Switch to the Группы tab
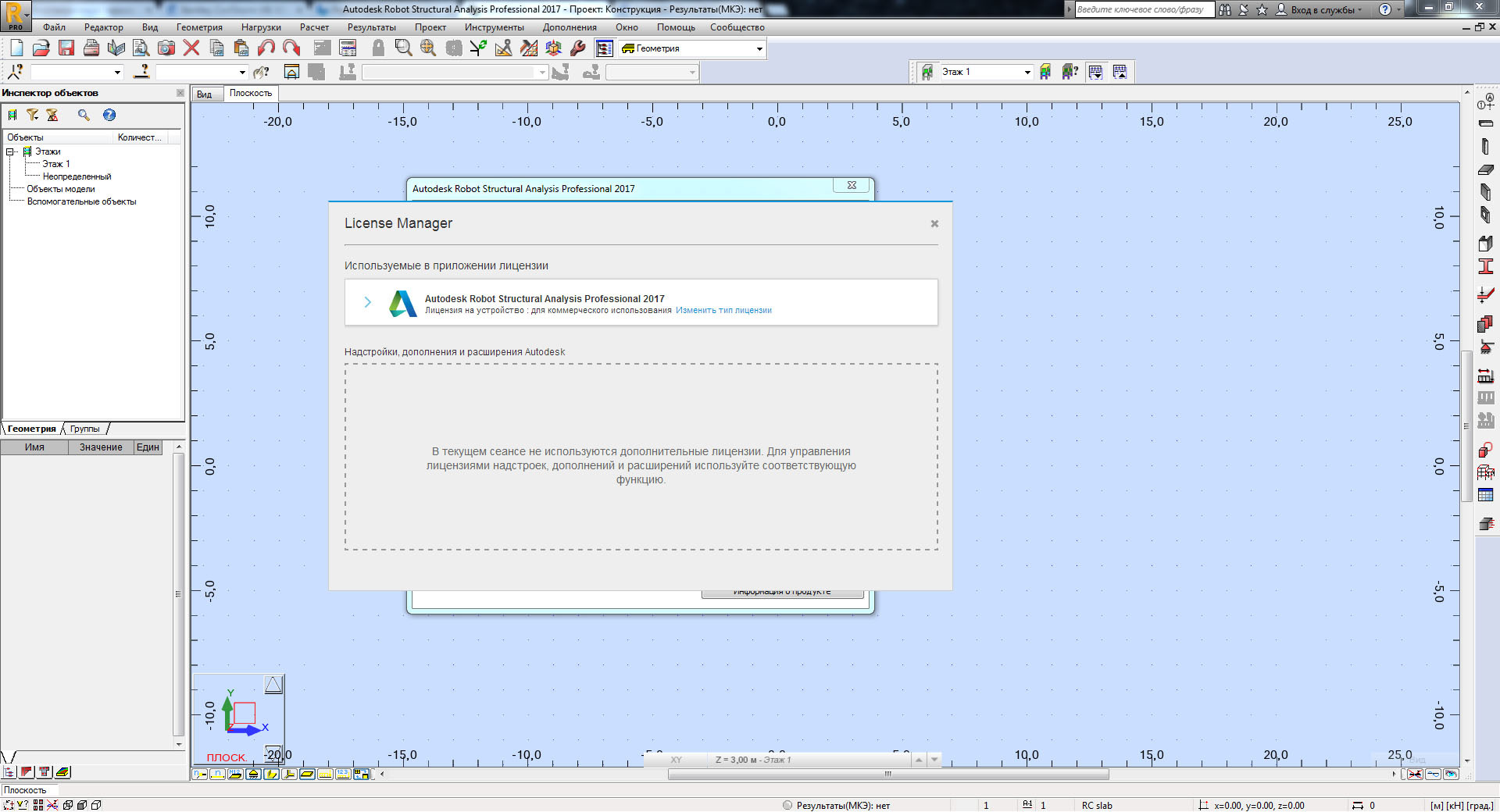 coord(84,429)
